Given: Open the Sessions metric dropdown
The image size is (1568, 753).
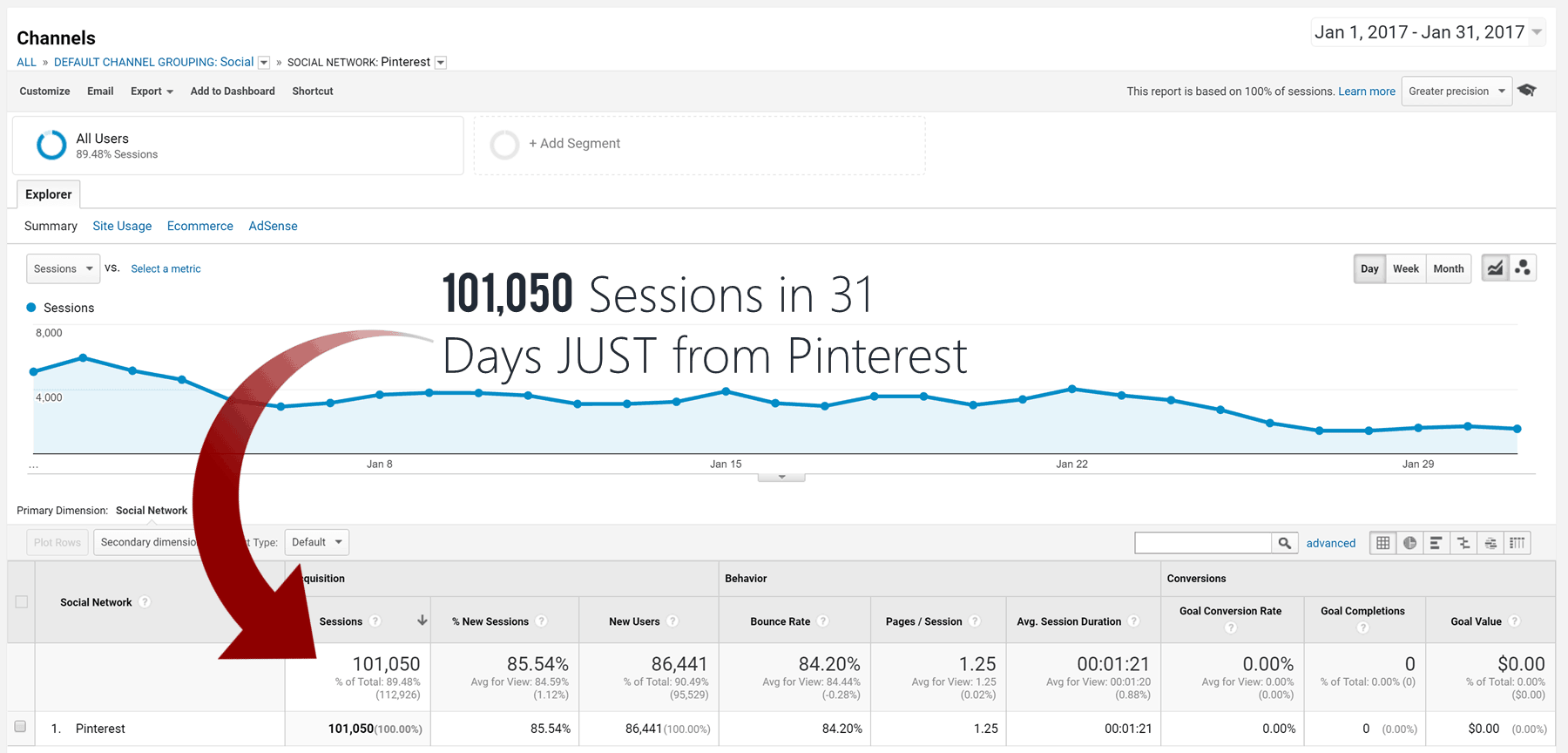Looking at the screenshot, I should pos(63,268).
